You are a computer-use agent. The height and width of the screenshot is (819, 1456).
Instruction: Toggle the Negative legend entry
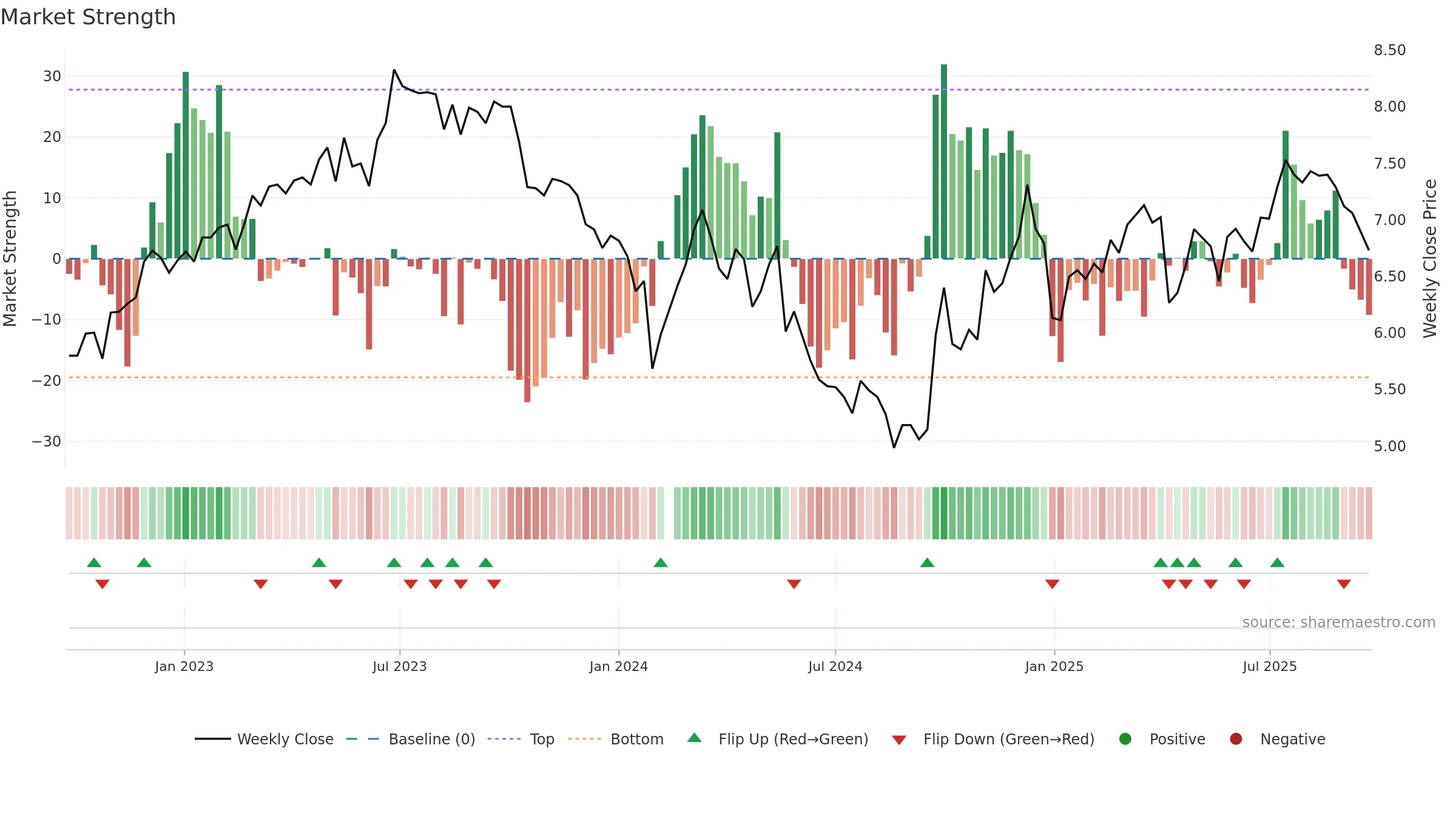pos(1277,739)
